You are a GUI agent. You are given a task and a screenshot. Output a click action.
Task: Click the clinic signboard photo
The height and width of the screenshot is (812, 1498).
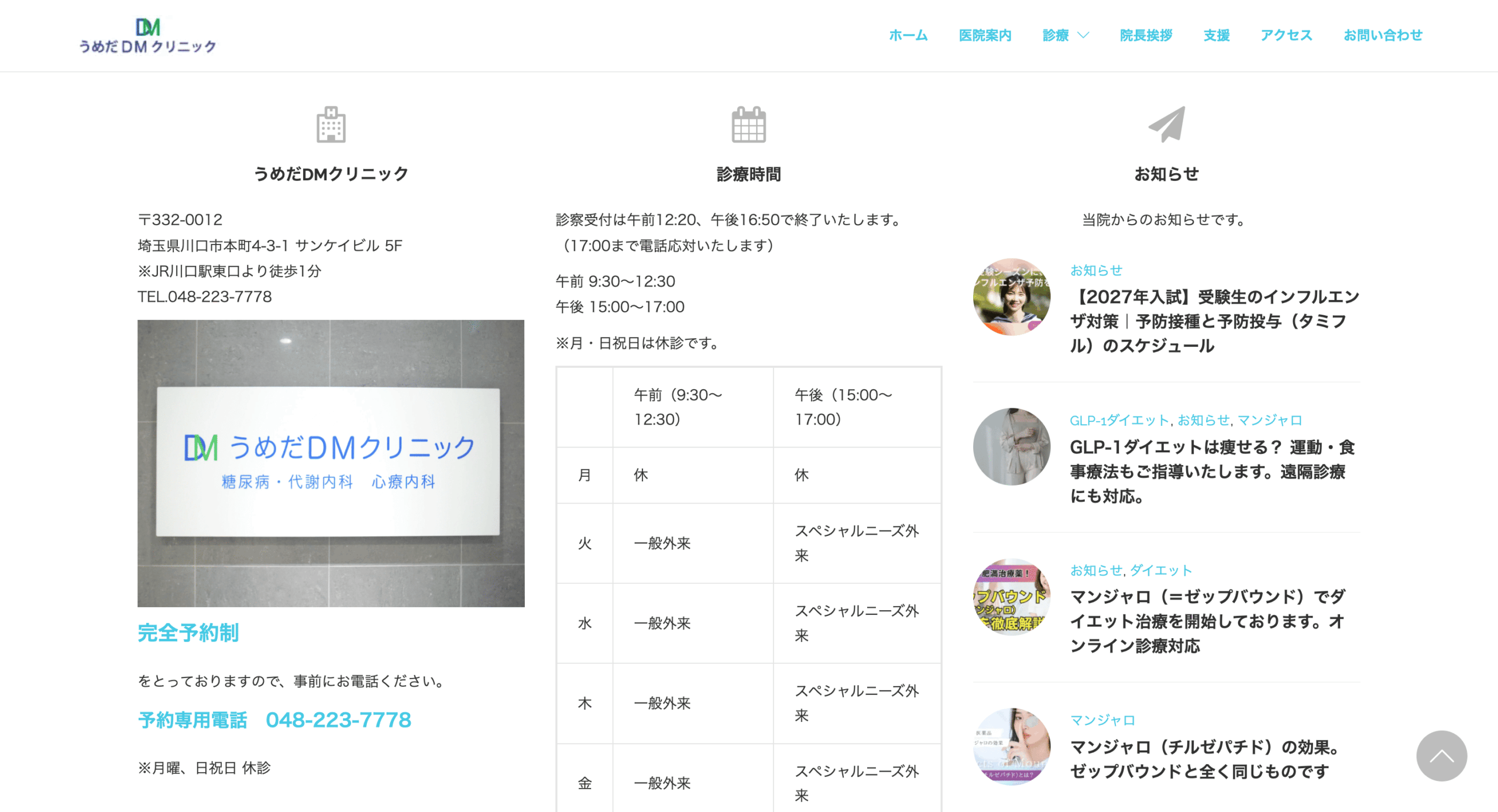coord(331,463)
